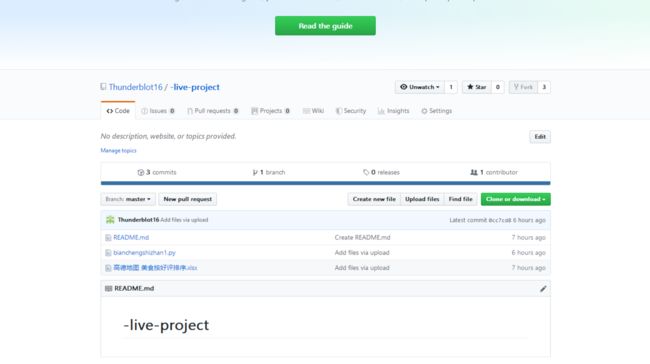Switch to the Code tab

point(118,111)
